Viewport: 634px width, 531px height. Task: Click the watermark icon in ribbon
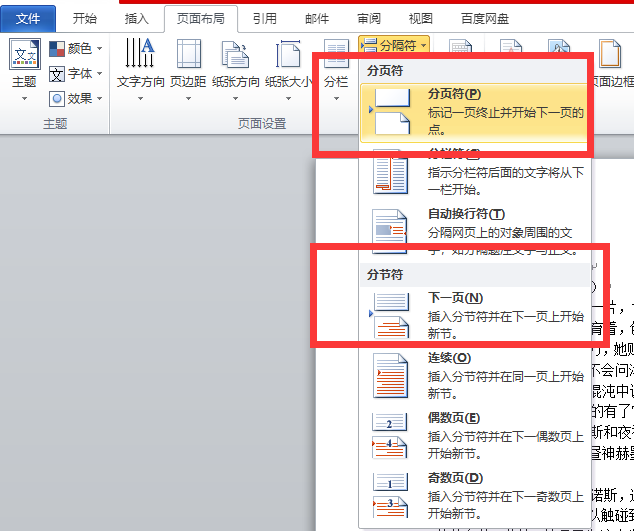point(511,47)
